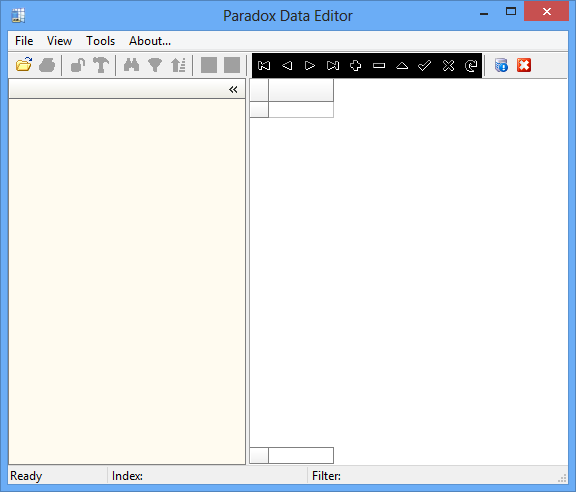Image resolution: width=576 pixels, height=492 pixels.
Task: Click the database info icon
Action: [501, 65]
